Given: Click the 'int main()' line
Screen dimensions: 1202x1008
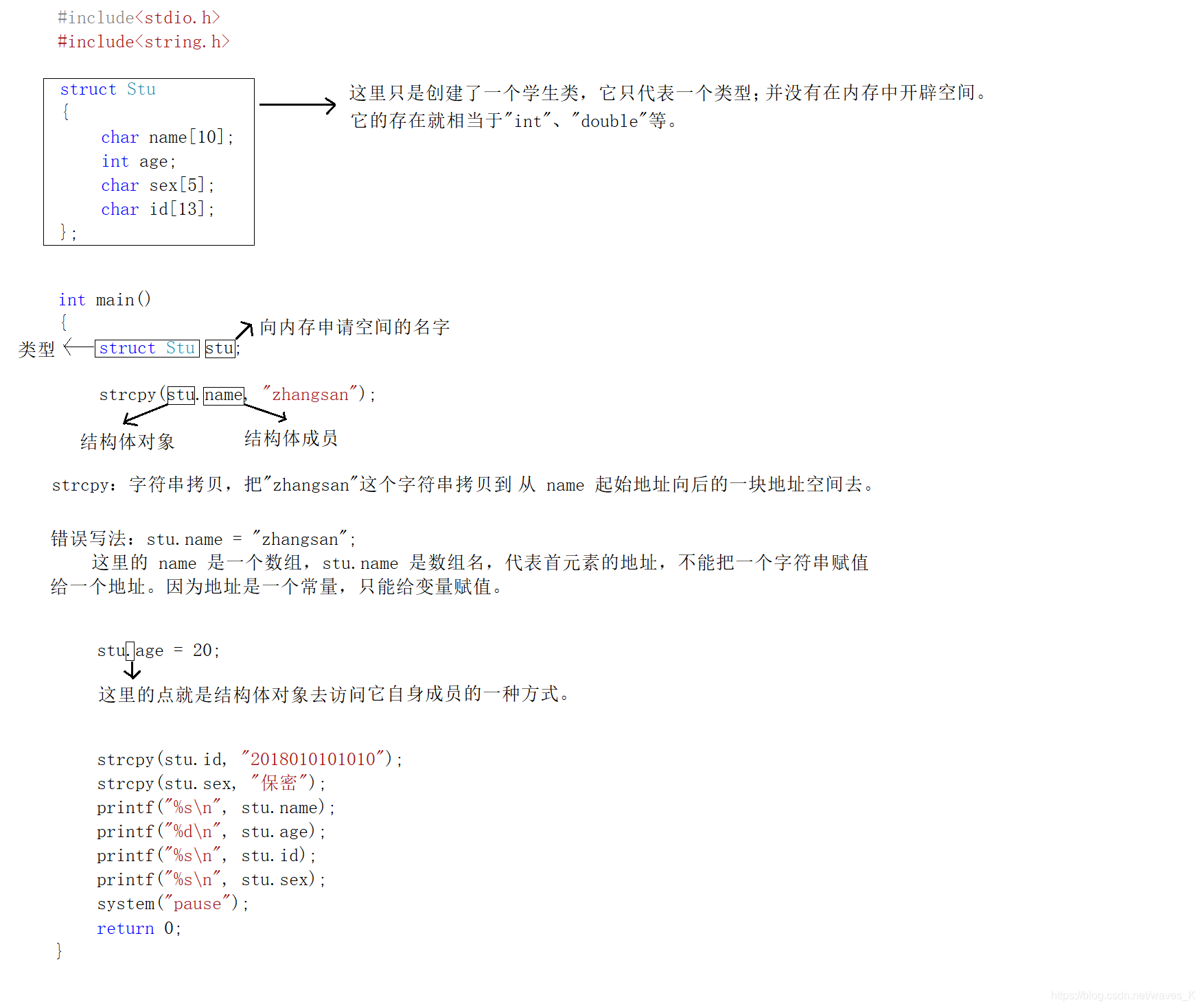Looking at the screenshot, I should (105, 300).
